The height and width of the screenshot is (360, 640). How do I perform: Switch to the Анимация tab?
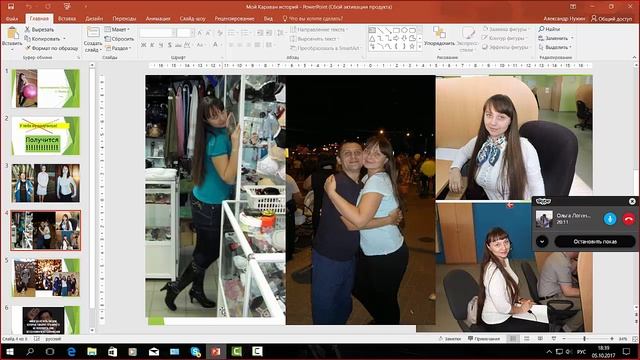(158, 19)
